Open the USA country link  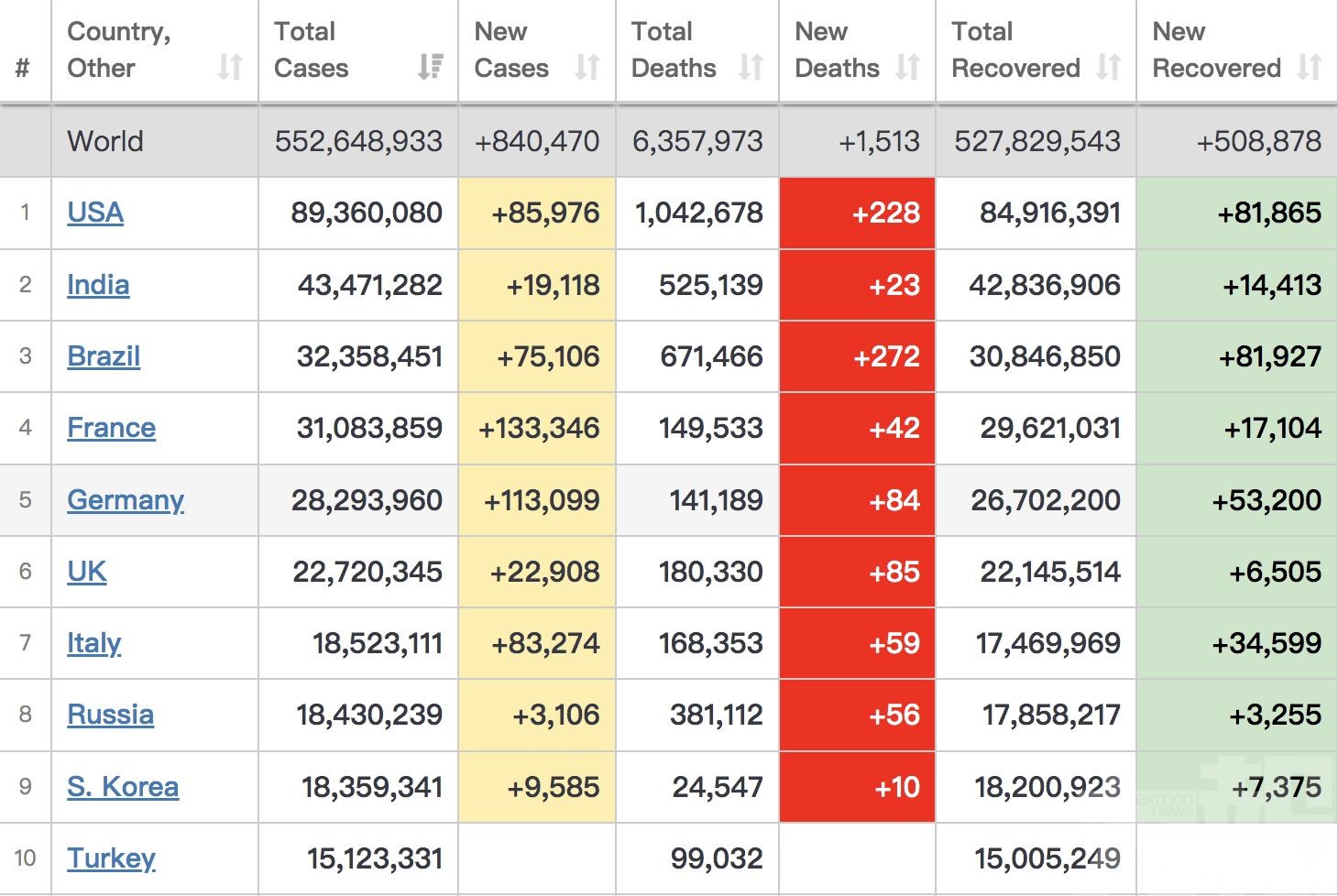pos(95,213)
